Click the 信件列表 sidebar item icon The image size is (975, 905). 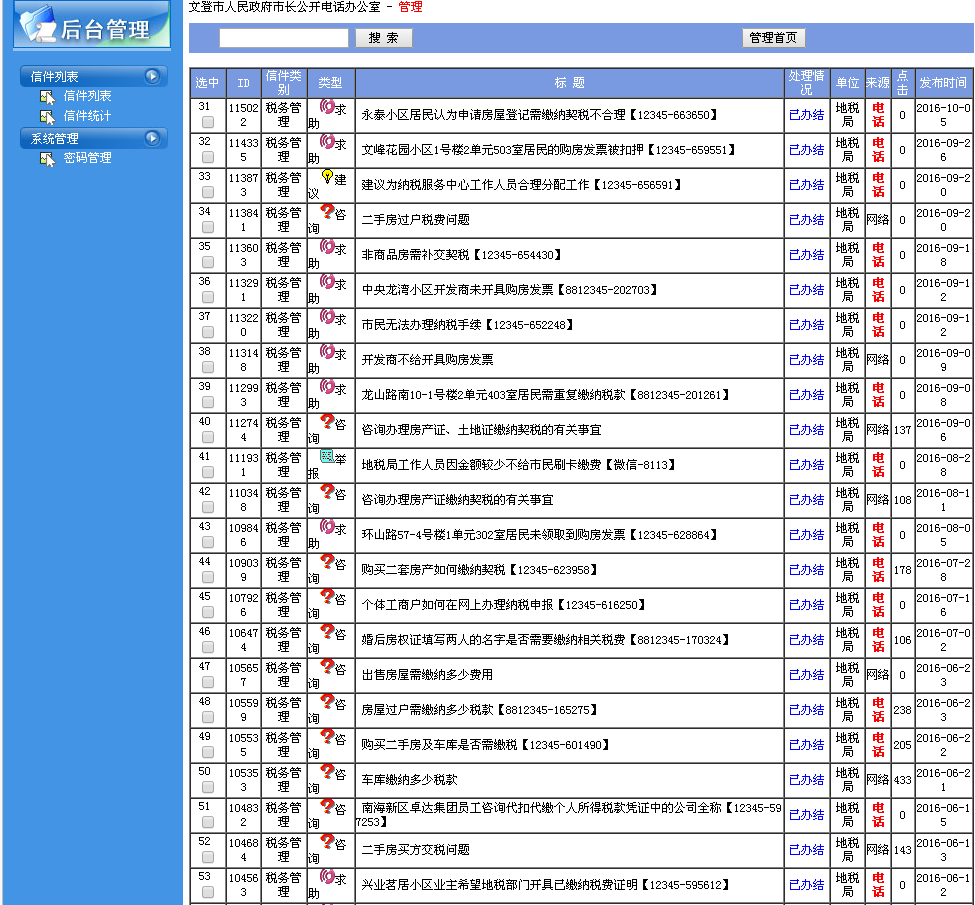(47, 96)
